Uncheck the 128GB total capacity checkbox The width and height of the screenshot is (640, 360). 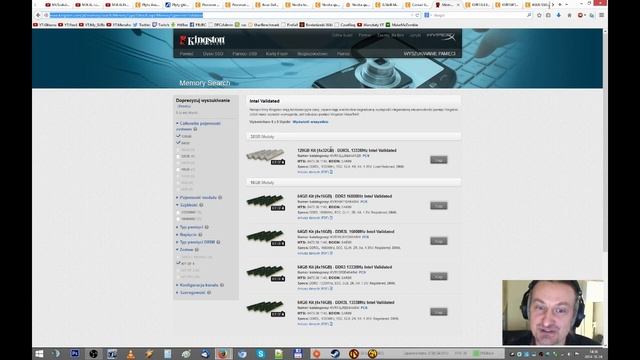[x=178, y=136]
